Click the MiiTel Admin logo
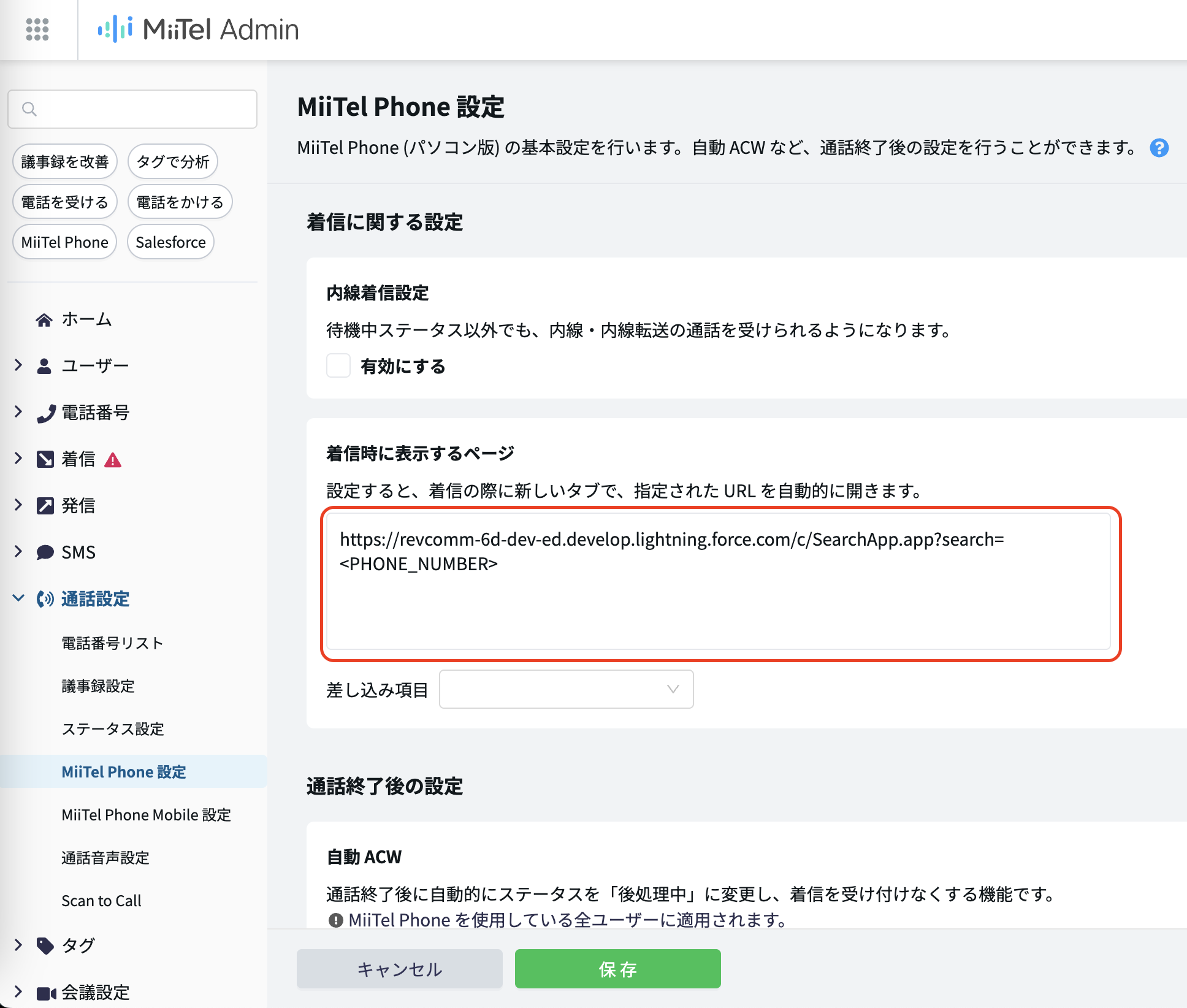The height and width of the screenshot is (1008, 1187). pos(198,29)
